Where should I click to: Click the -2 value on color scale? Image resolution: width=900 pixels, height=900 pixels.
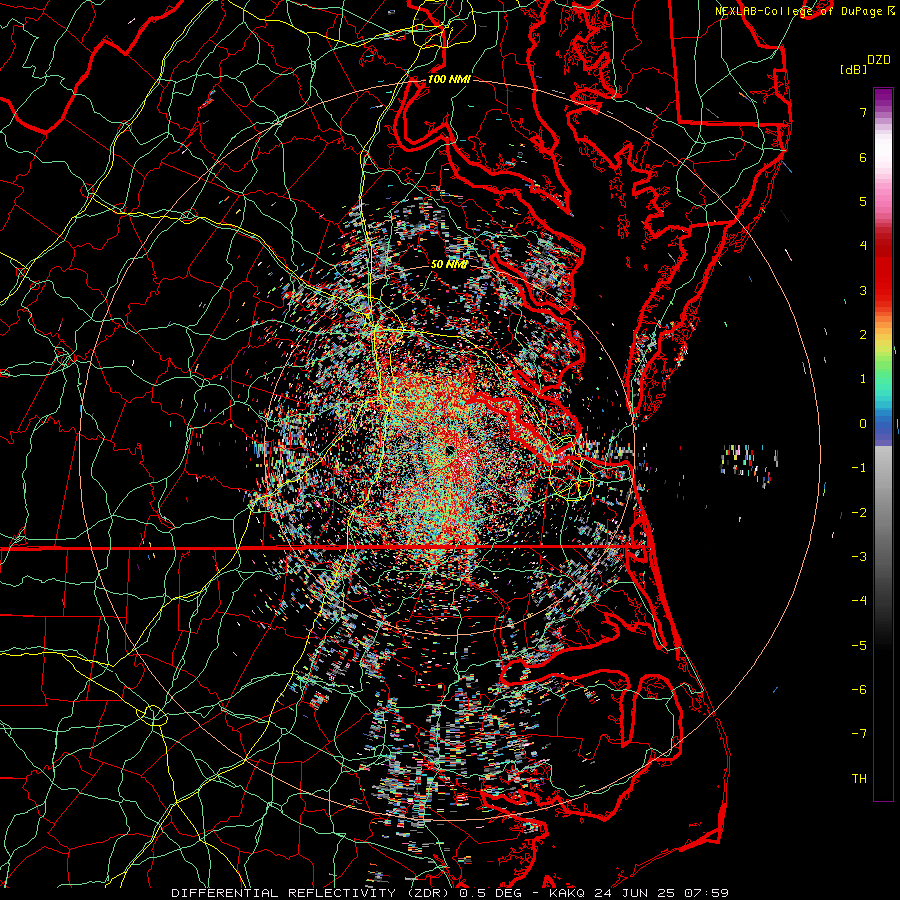click(x=859, y=512)
